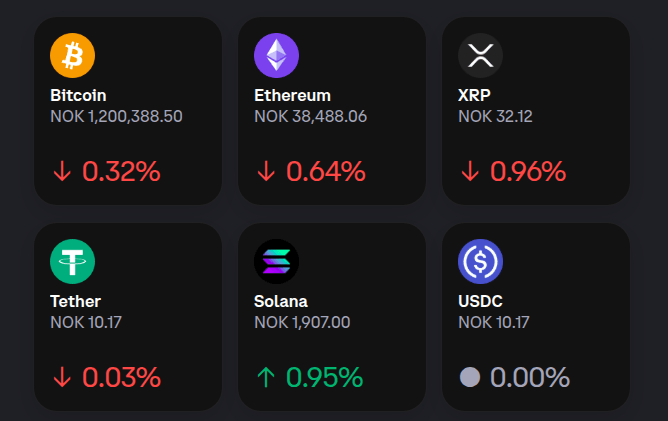The height and width of the screenshot is (421, 668).
Task: Click the green Tether logo icon
Action: [x=72, y=261]
